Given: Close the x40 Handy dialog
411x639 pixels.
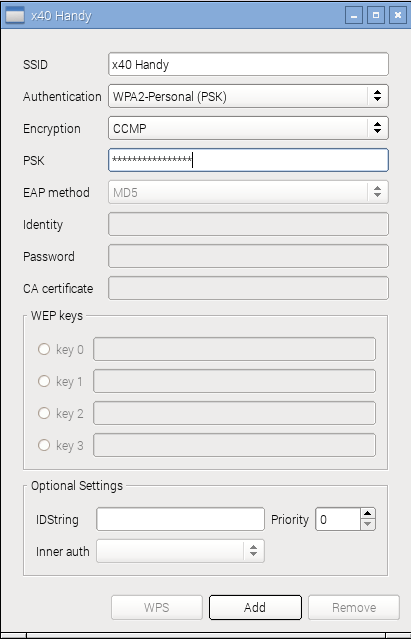Looking at the screenshot, I should (398, 15).
